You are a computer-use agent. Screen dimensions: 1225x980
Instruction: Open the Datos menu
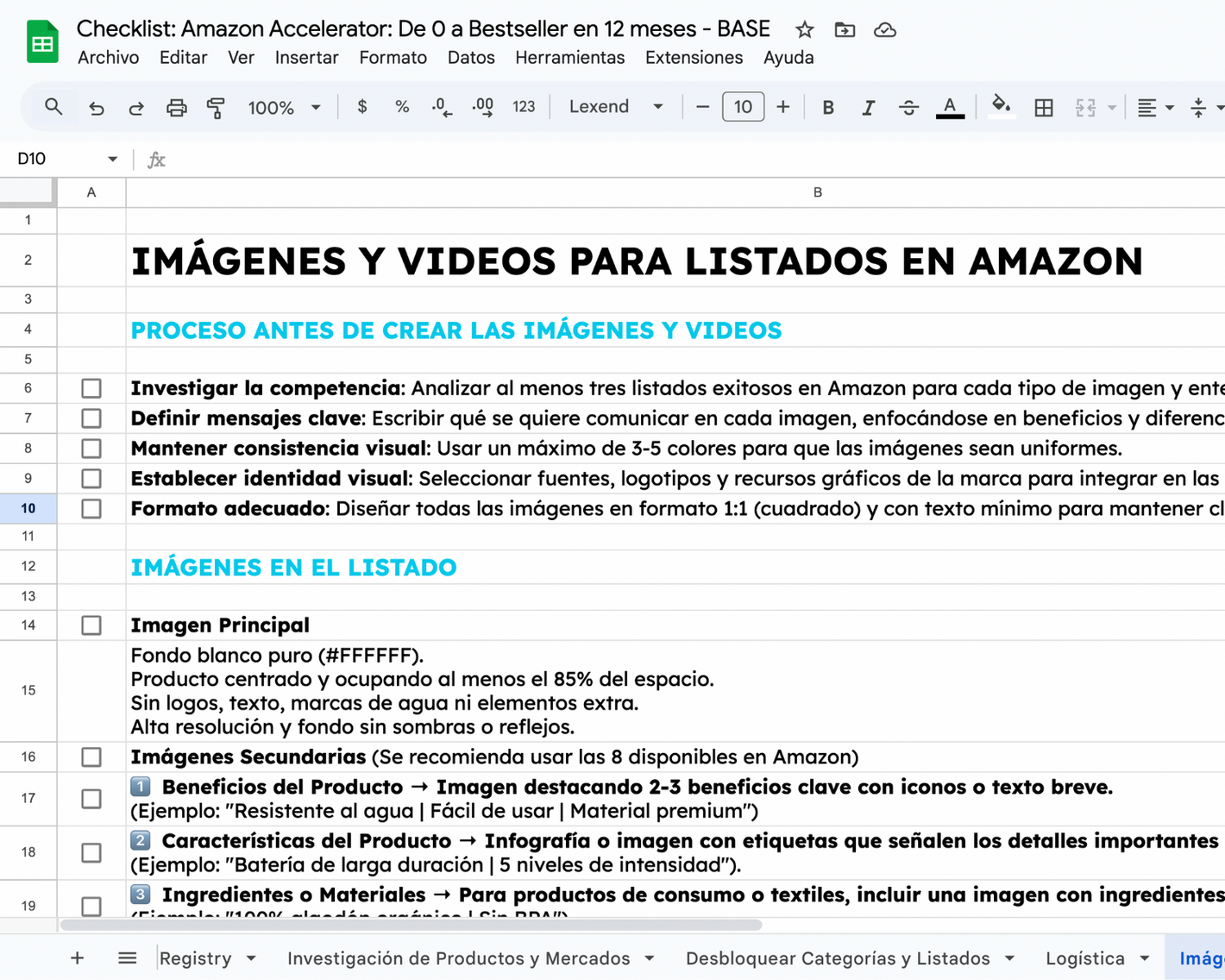tap(471, 58)
